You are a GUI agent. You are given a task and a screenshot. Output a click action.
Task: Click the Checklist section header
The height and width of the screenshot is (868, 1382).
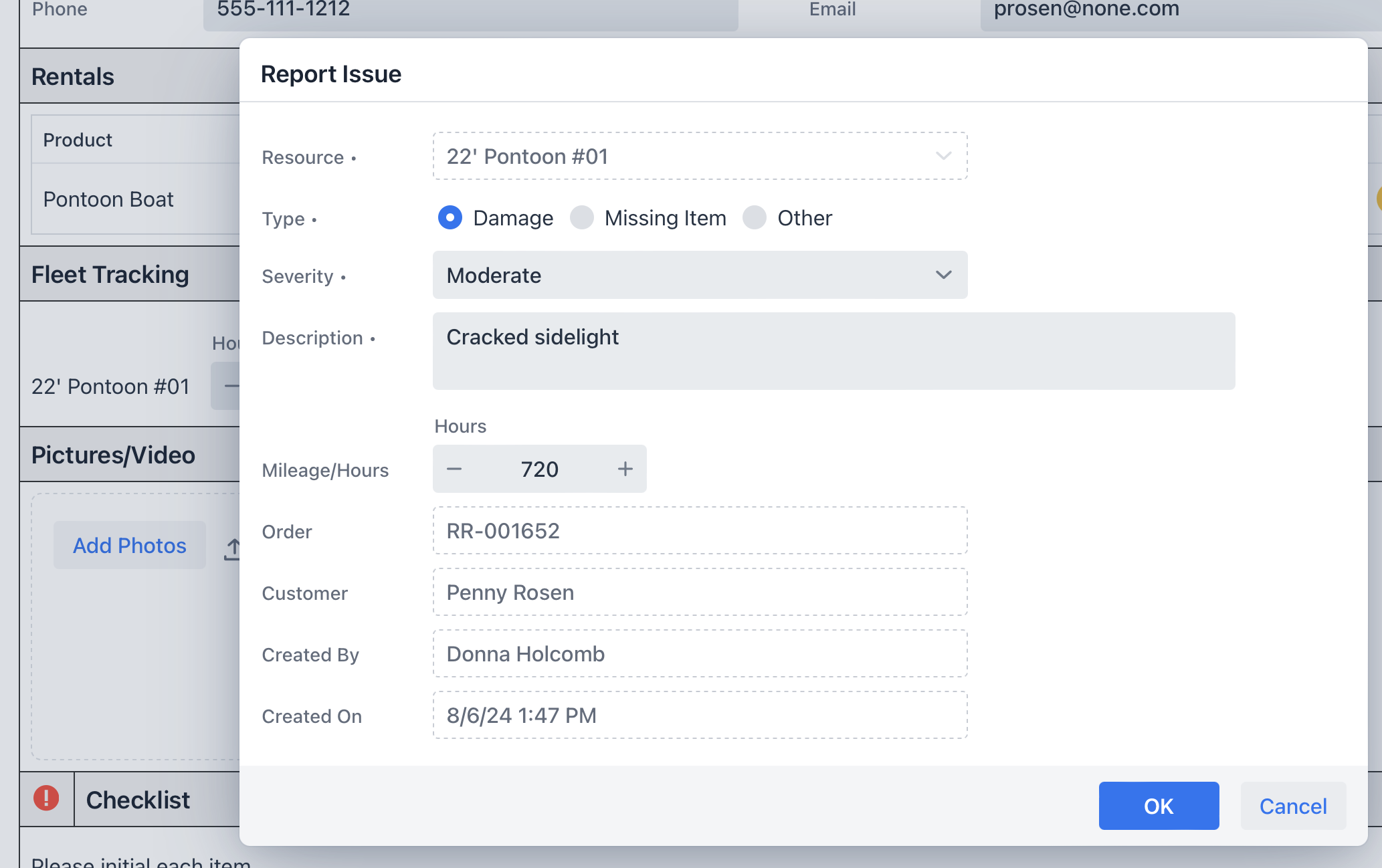[x=138, y=800]
